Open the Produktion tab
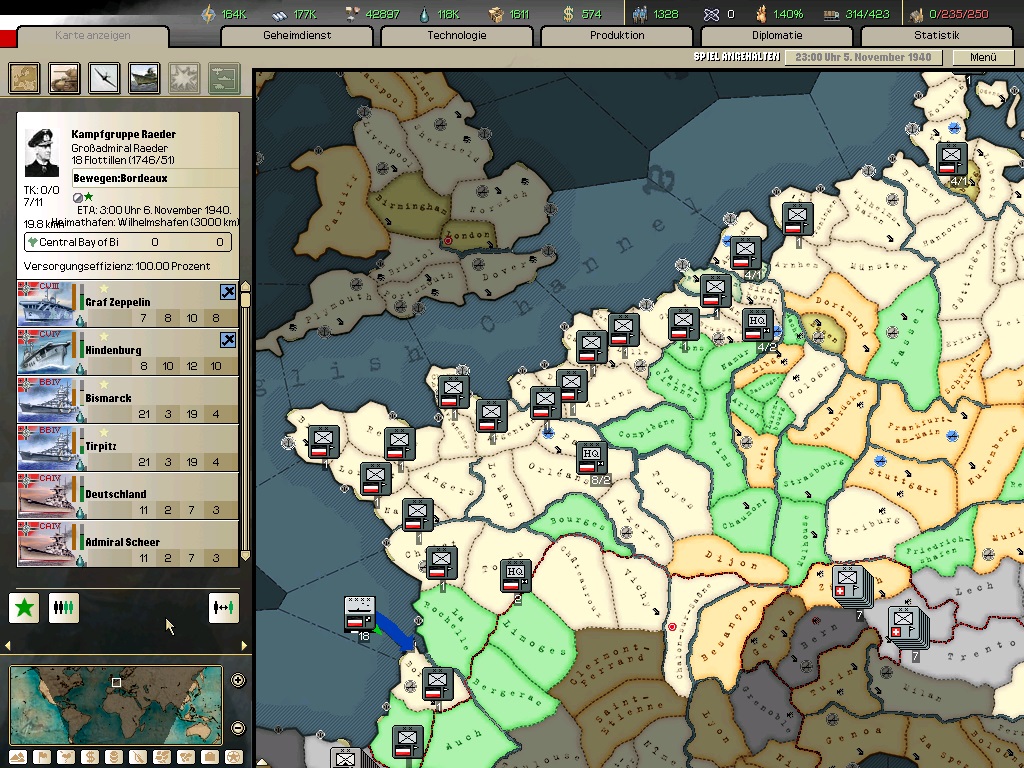 (x=616, y=35)
